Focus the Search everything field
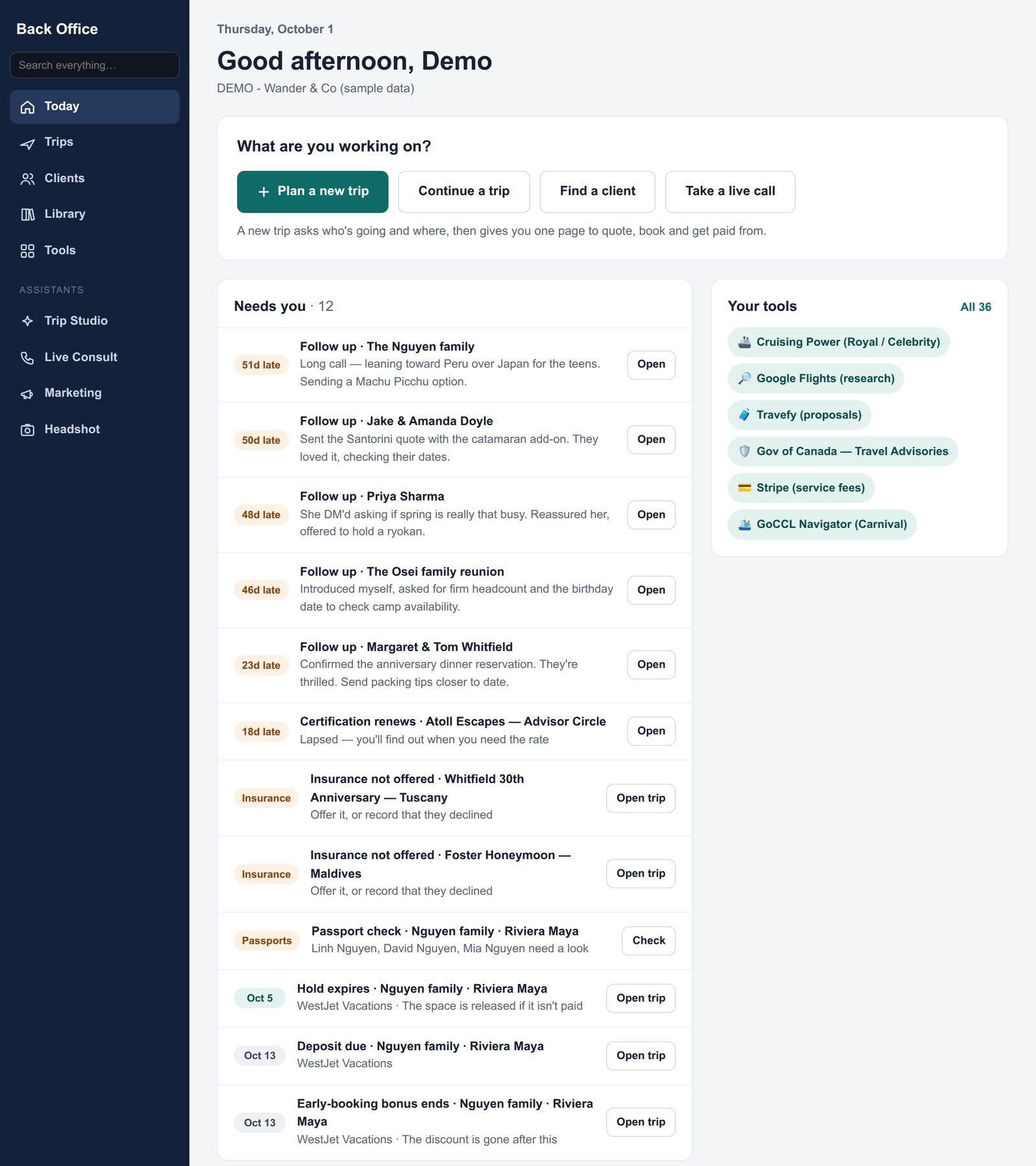 95,65
